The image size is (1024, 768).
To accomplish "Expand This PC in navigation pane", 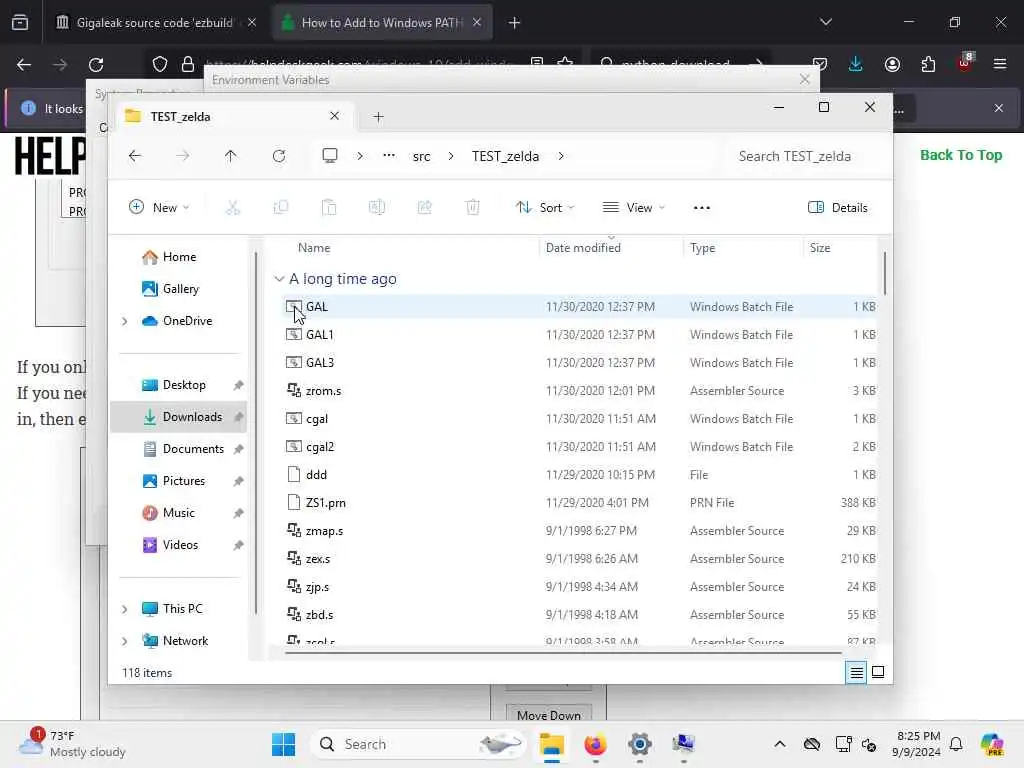I will pyautogui.click(x=124, y=609).
